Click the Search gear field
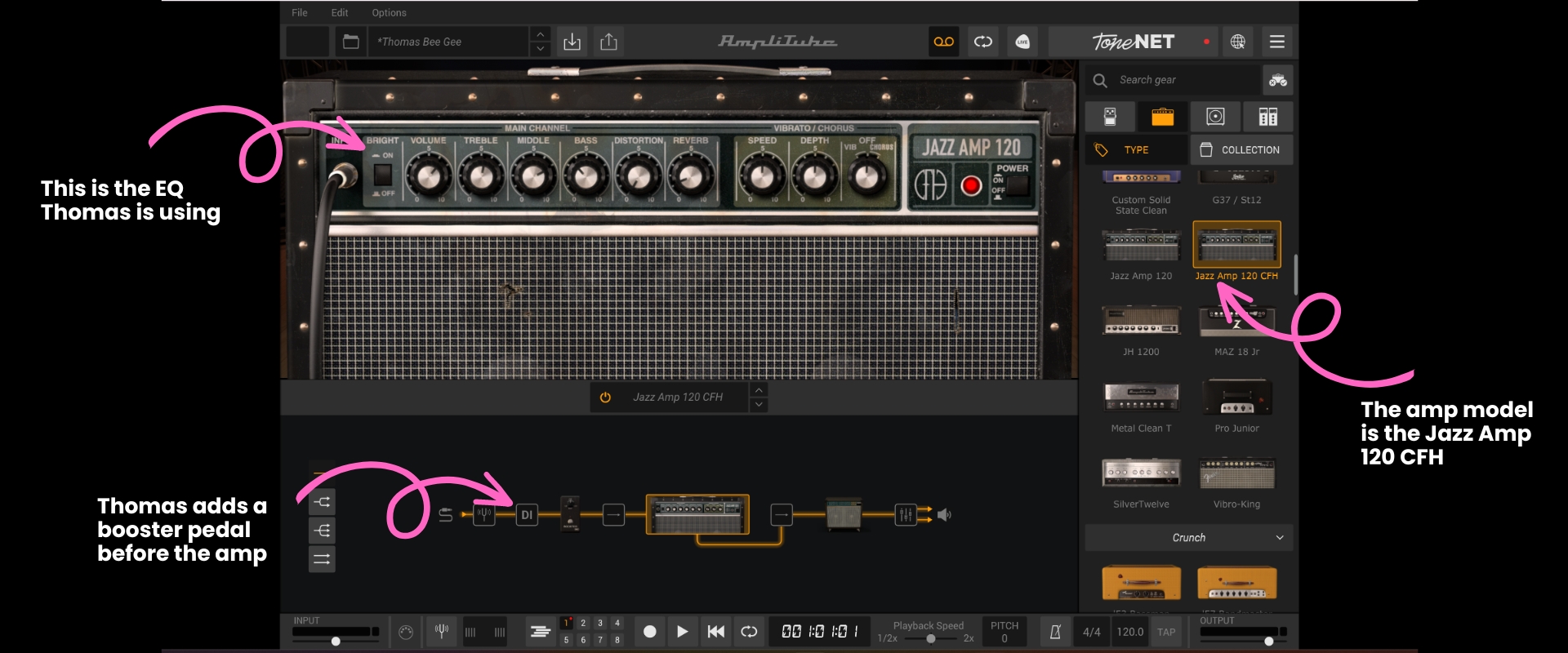The image size is (1568, 653). pyautogui.click(x=1174, y=80)
